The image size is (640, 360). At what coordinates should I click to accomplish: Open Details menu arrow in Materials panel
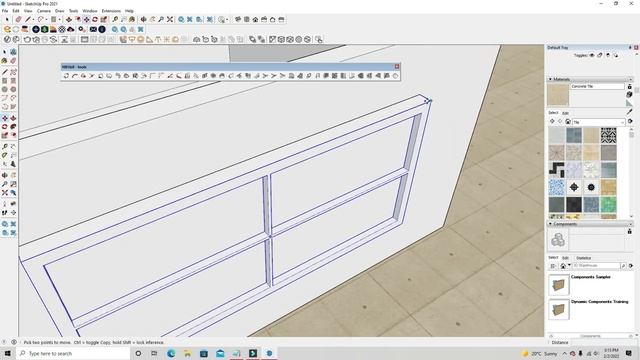[x=630, y=121]
